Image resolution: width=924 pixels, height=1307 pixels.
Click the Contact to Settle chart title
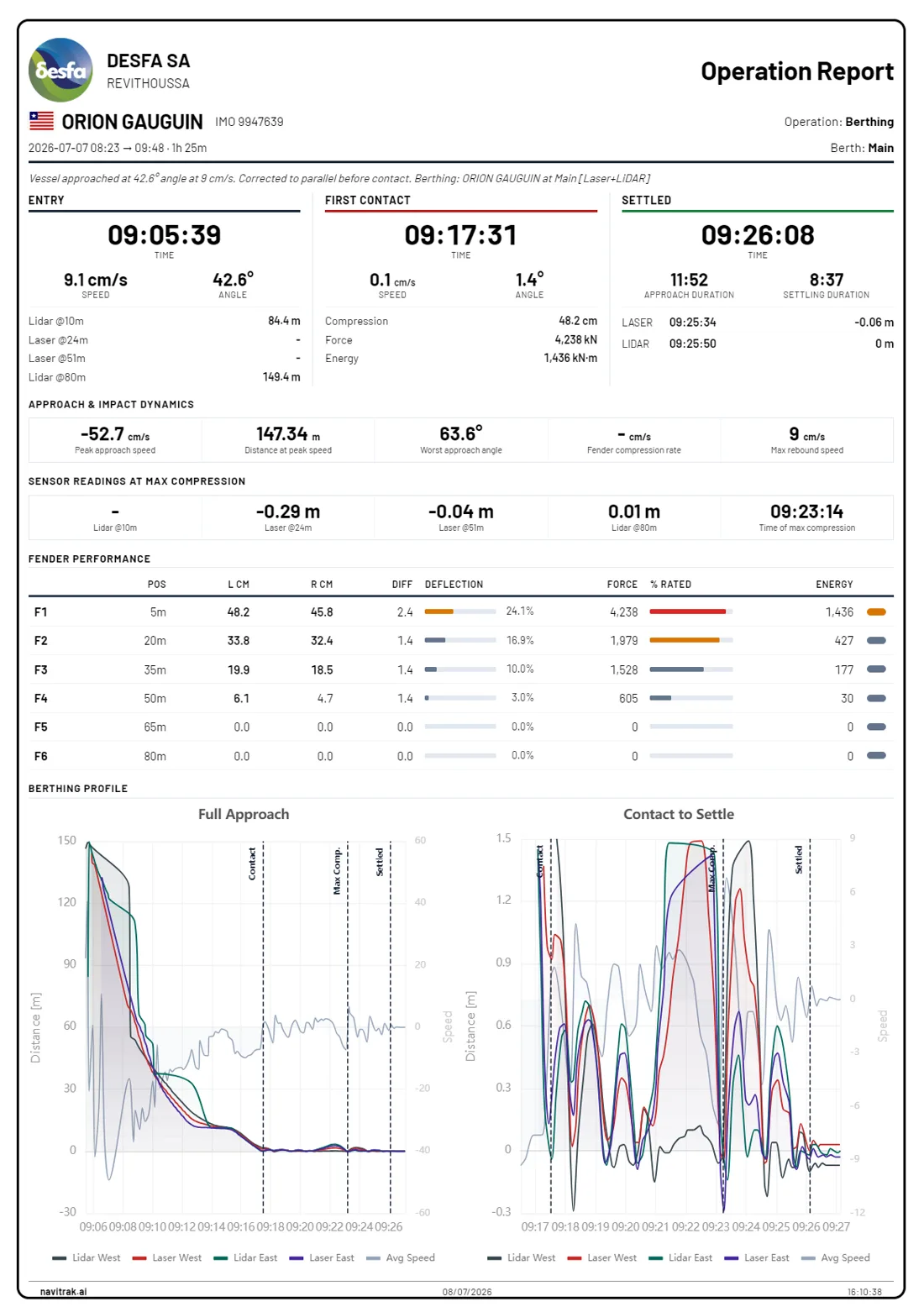pyautogui.click(x=679, y=814)
